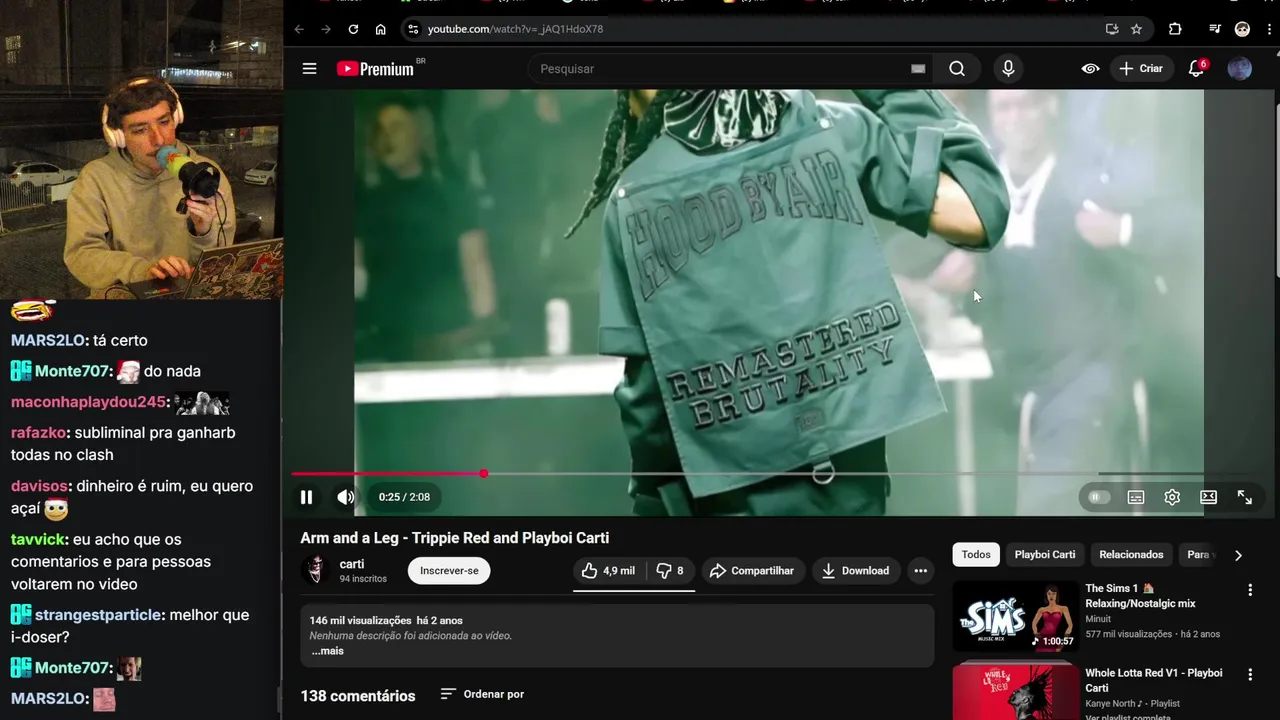Click the Criar create button
1280x720 pixels.
1141,69
